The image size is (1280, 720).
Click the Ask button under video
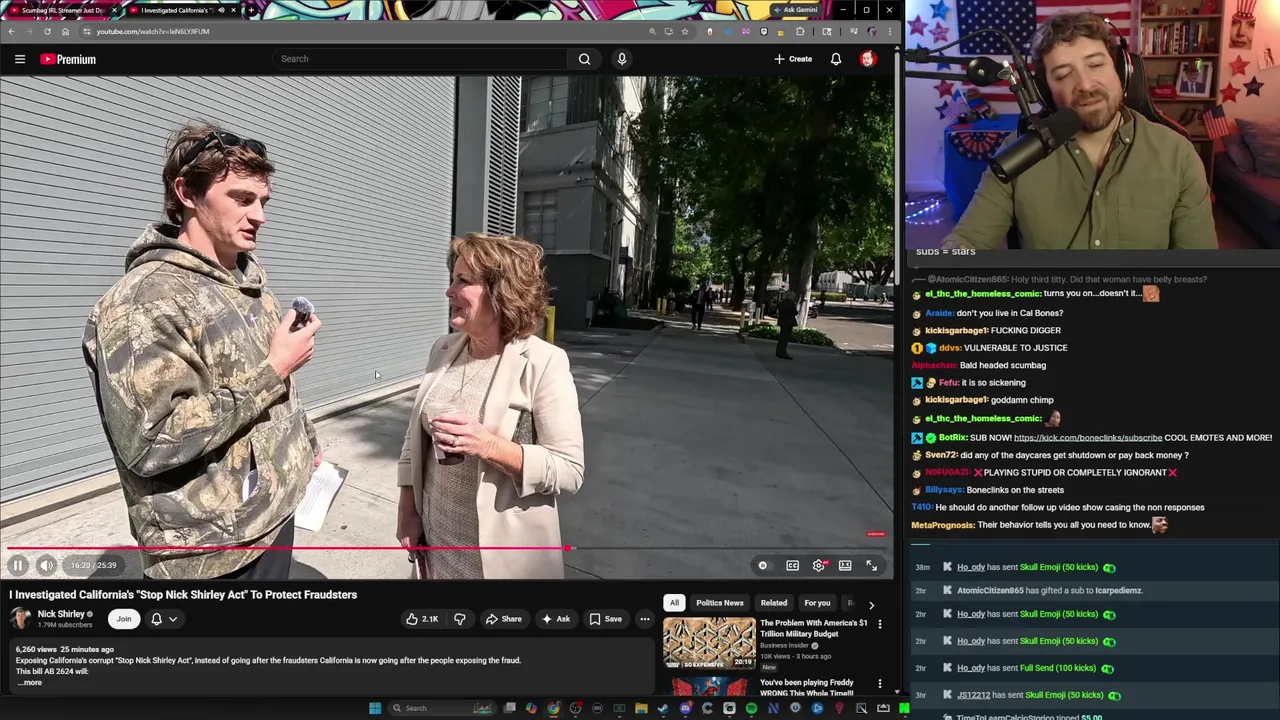[556, 619]
